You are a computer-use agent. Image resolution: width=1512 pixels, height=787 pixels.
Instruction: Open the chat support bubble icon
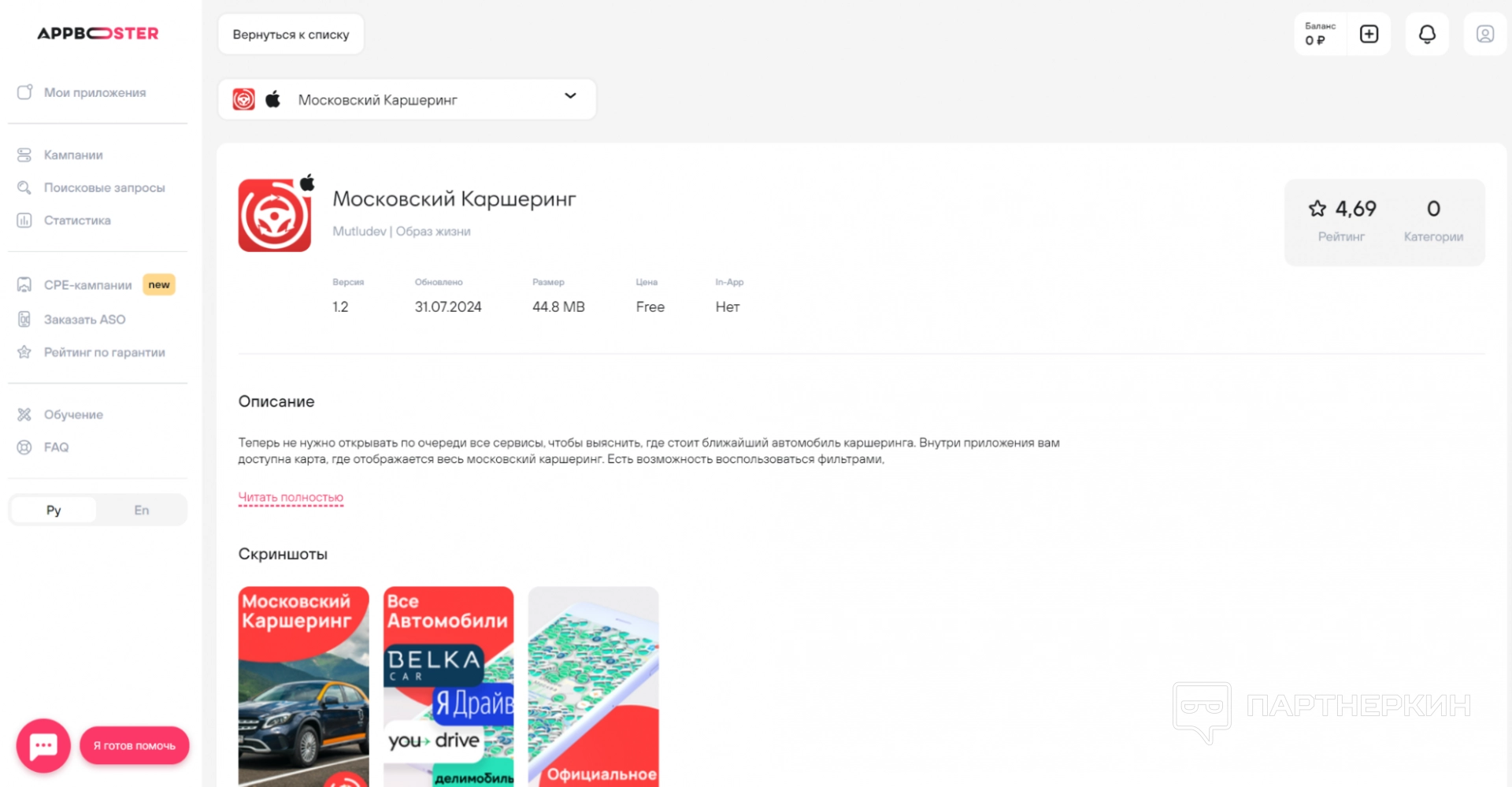[x=43, y=745]
